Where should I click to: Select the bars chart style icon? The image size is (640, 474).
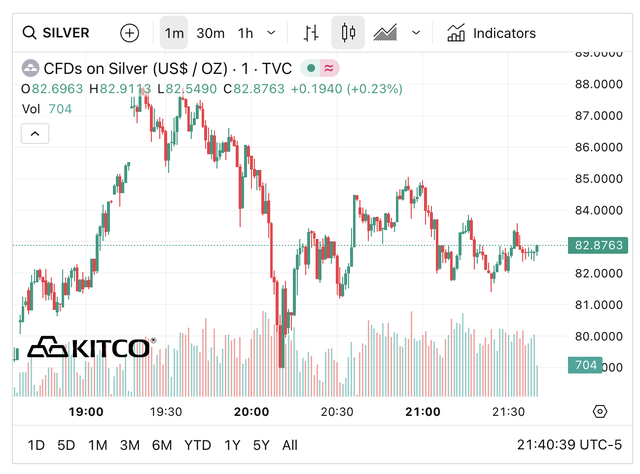click(311, 33)
